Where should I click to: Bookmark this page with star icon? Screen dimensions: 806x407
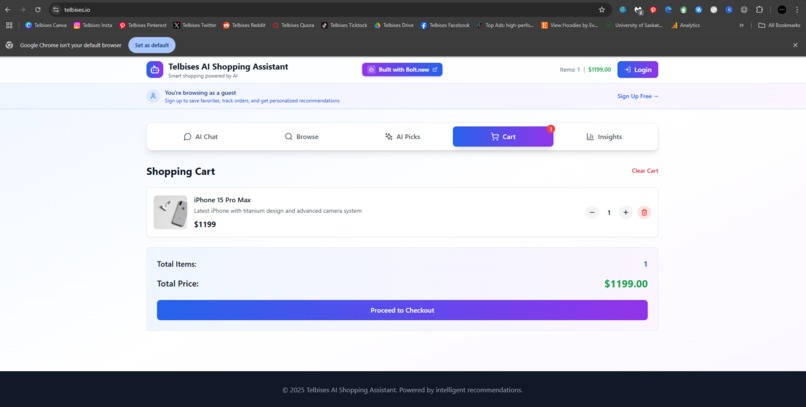click(601, 10)
